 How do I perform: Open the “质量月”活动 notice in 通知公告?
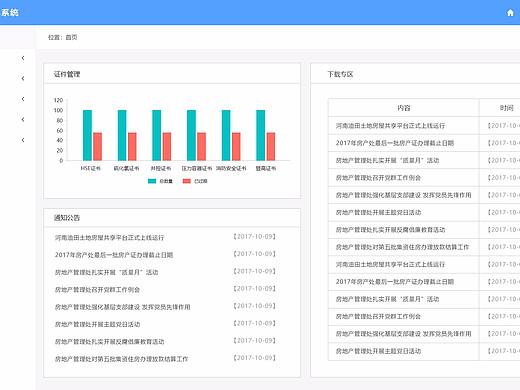[106, 272]
